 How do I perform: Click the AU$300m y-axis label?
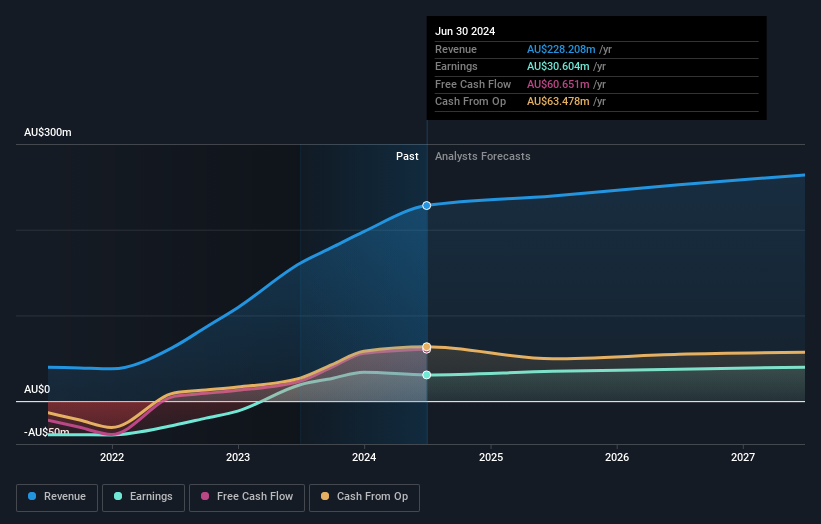pos(48,132)
